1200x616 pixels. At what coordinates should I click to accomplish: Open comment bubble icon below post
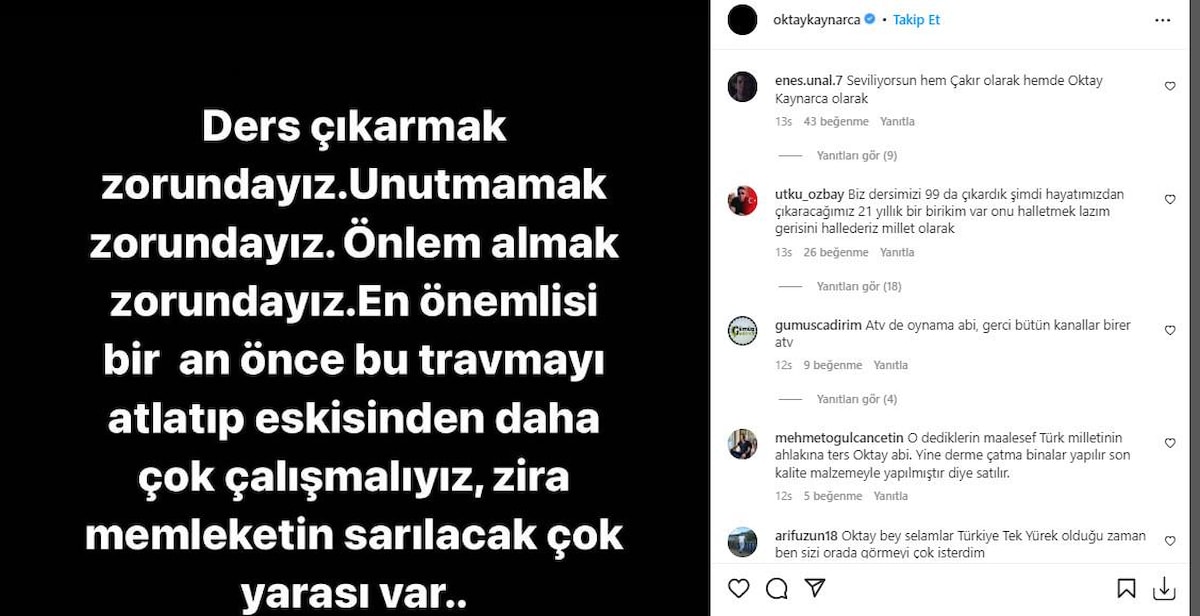(x=778, y=588)
